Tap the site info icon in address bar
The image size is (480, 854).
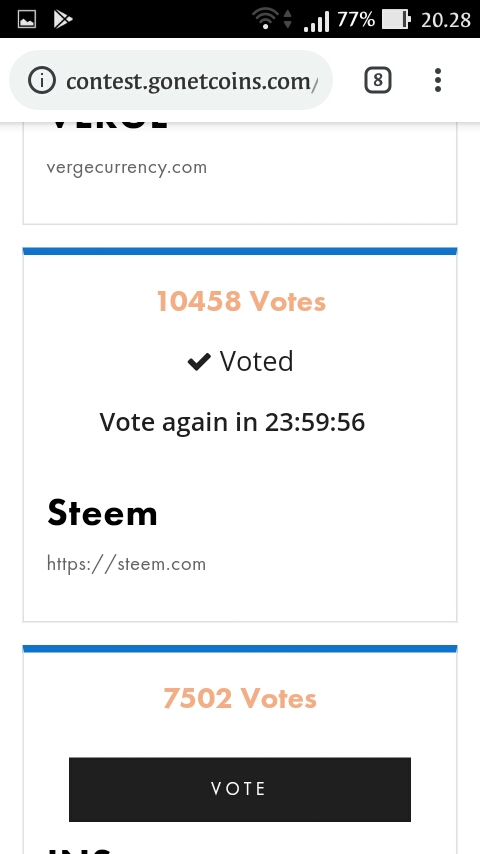point(42,81)
